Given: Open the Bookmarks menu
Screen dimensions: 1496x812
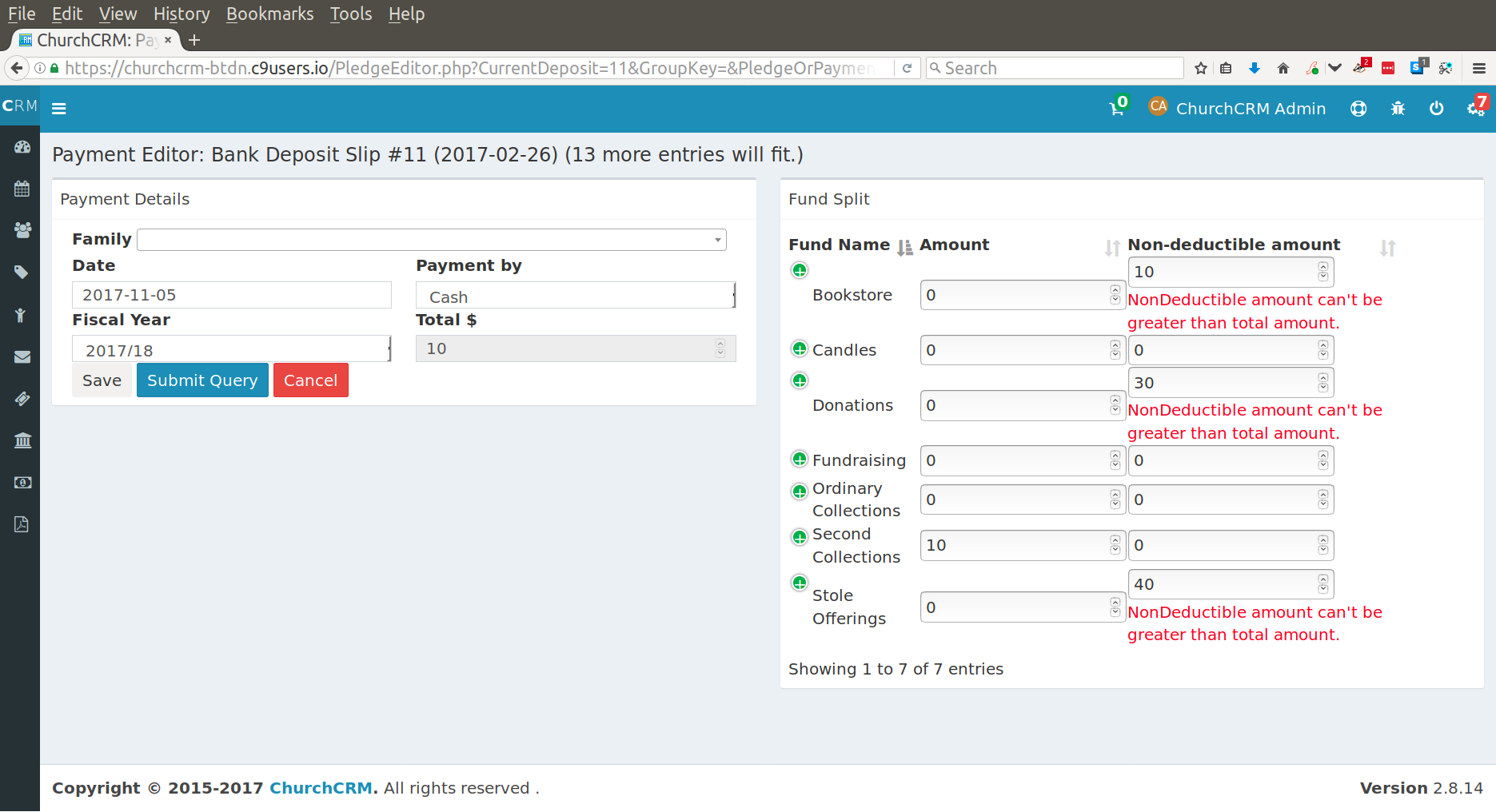Looking at the screenshot, I should 269,14.
